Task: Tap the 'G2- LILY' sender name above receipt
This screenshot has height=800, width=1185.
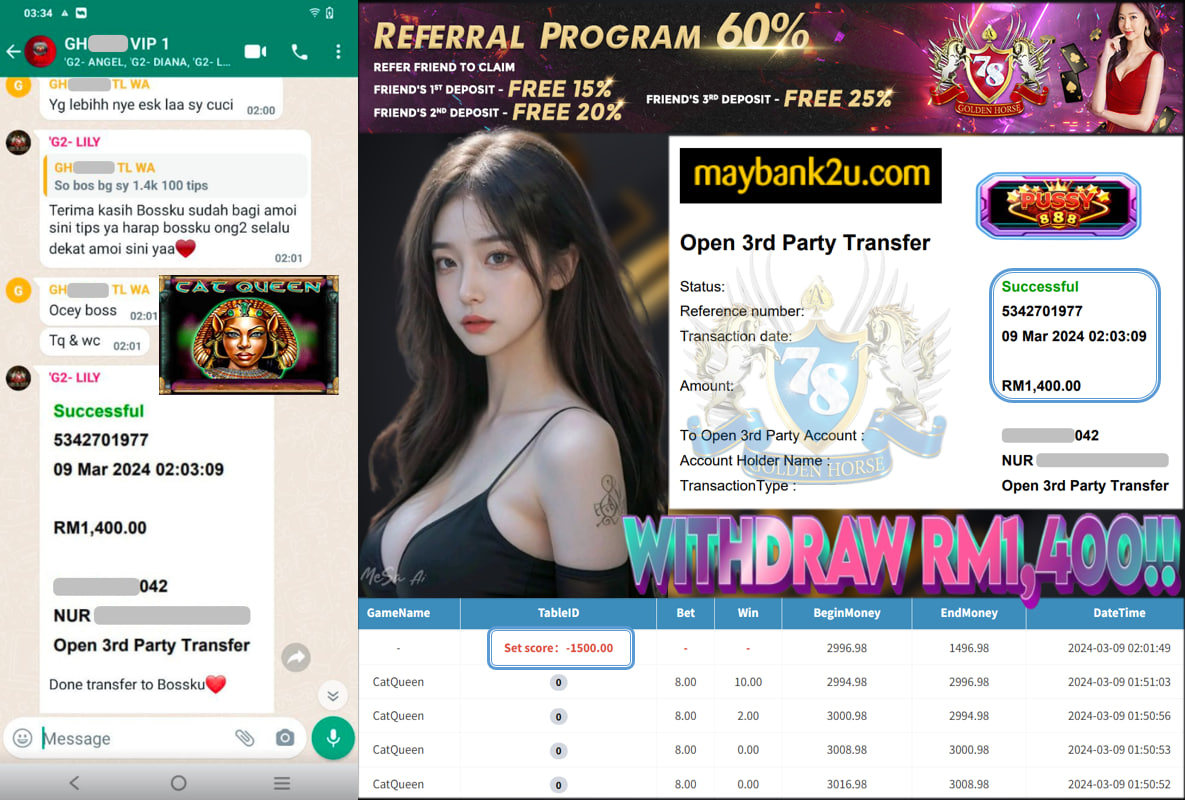Action: tap(74, 377)
